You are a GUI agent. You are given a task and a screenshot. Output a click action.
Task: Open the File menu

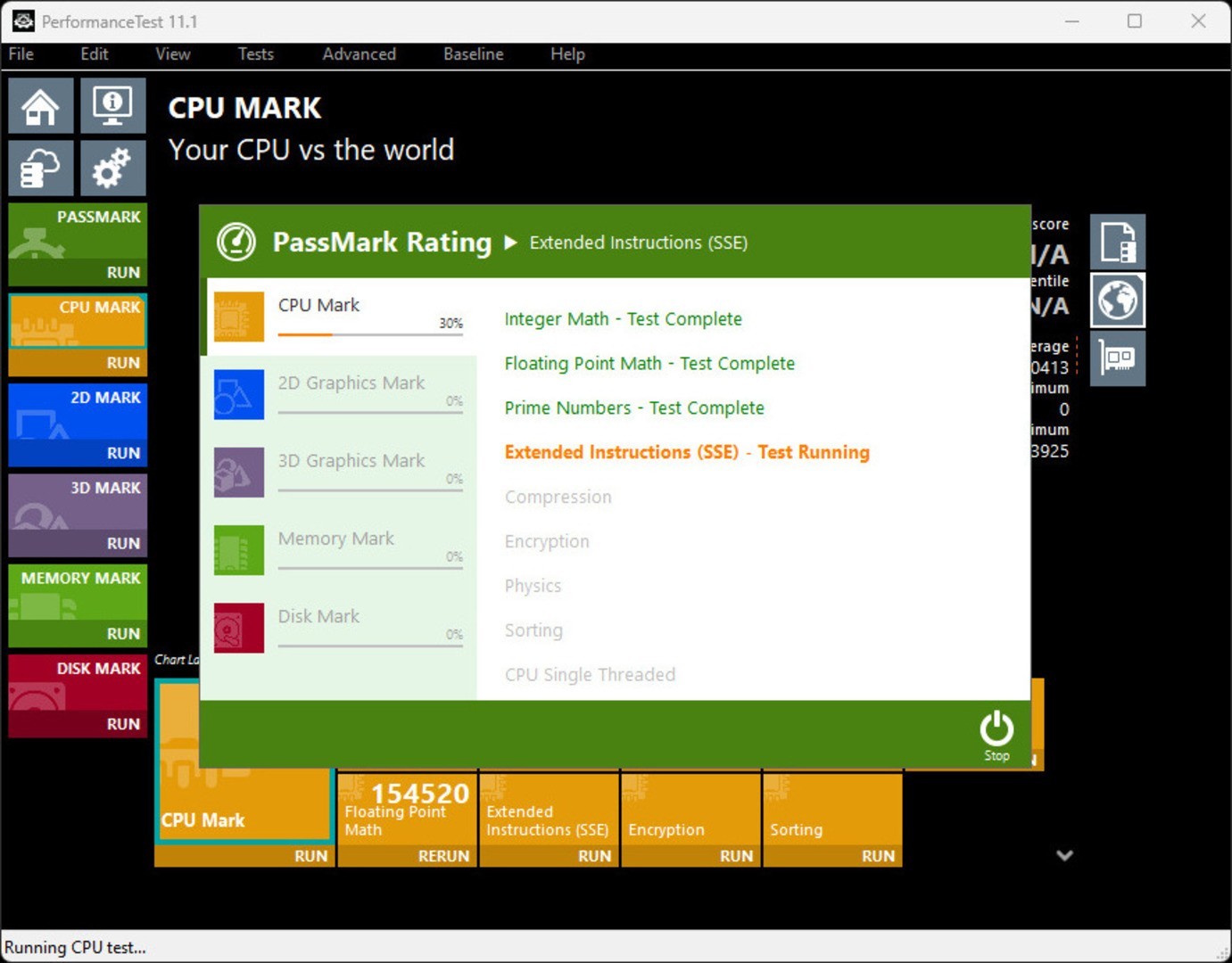coord(21,54)
